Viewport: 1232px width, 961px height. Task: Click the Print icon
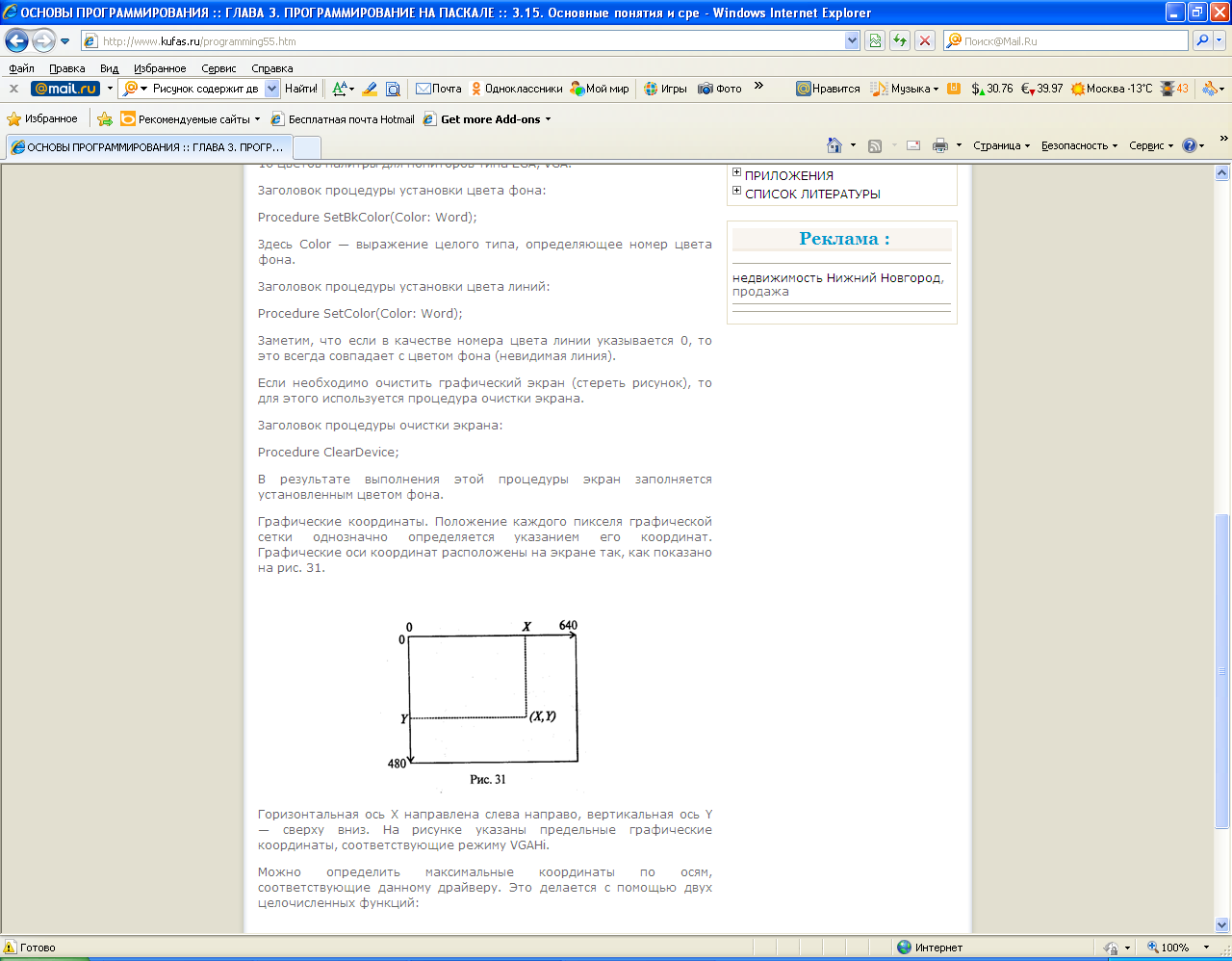[x=940, y=145]
